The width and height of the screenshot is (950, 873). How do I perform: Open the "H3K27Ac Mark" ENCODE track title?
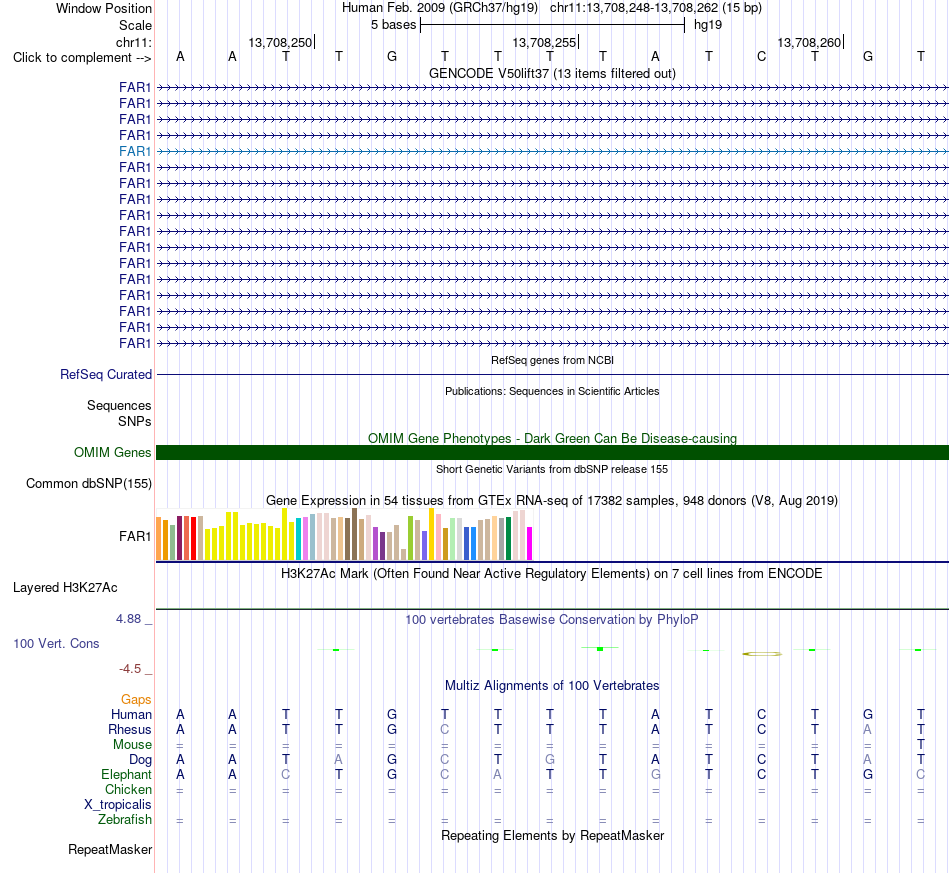(x=552, y=573)
